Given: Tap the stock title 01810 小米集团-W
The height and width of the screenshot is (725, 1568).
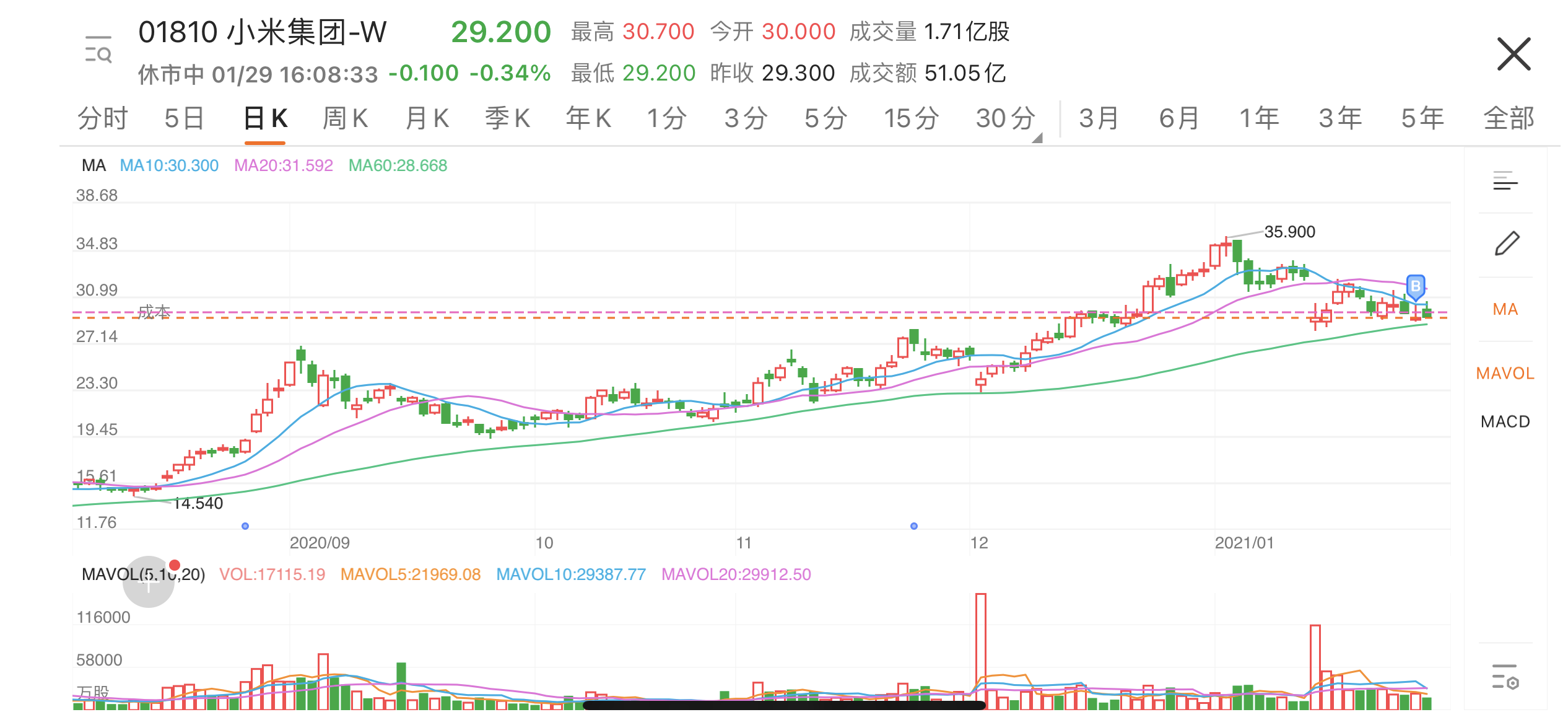Looking at the screenshot, I should (x=263, y=32).
